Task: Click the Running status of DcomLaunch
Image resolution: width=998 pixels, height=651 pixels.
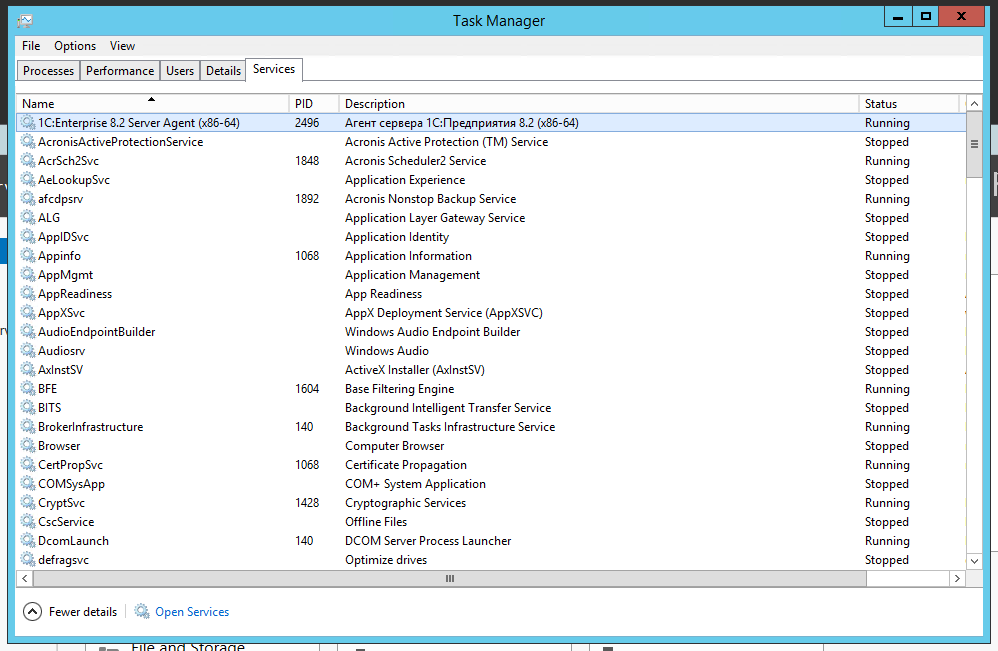Action: coord(887,541)
